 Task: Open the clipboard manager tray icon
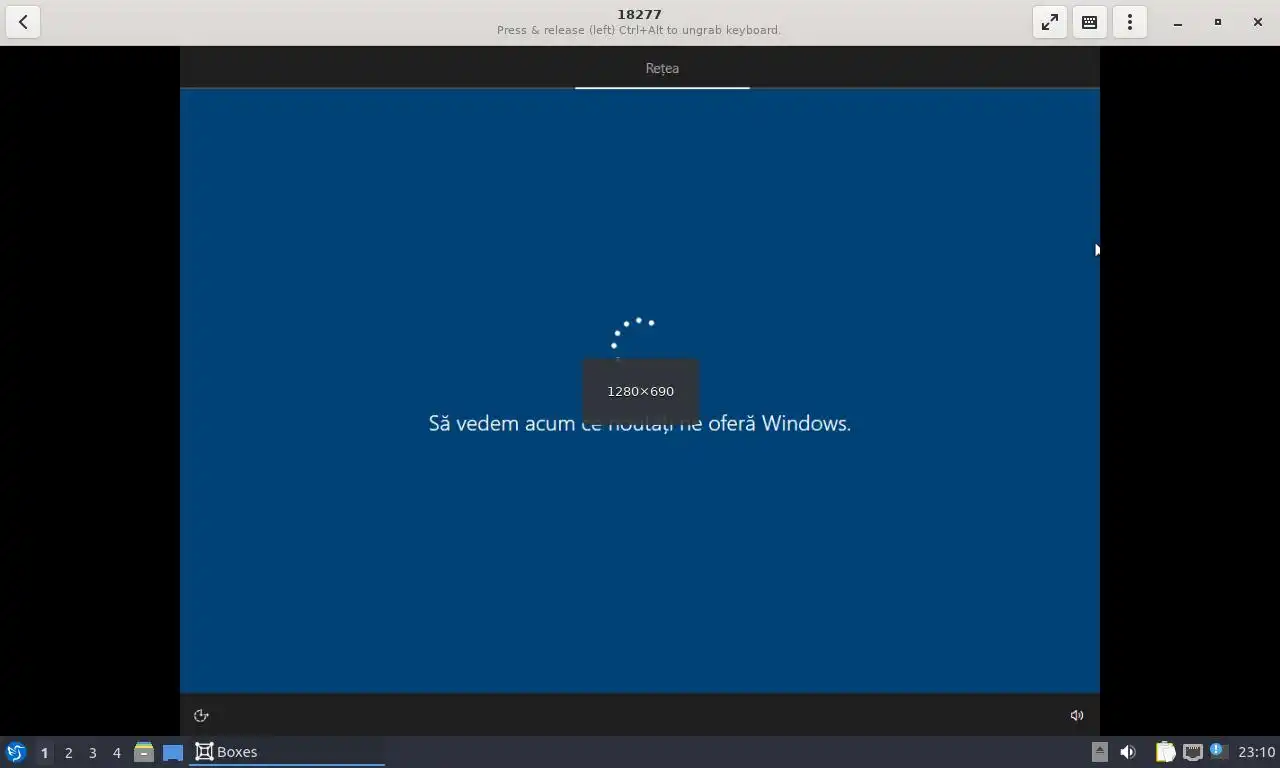pyautogui.click(x=1165, y=752)
